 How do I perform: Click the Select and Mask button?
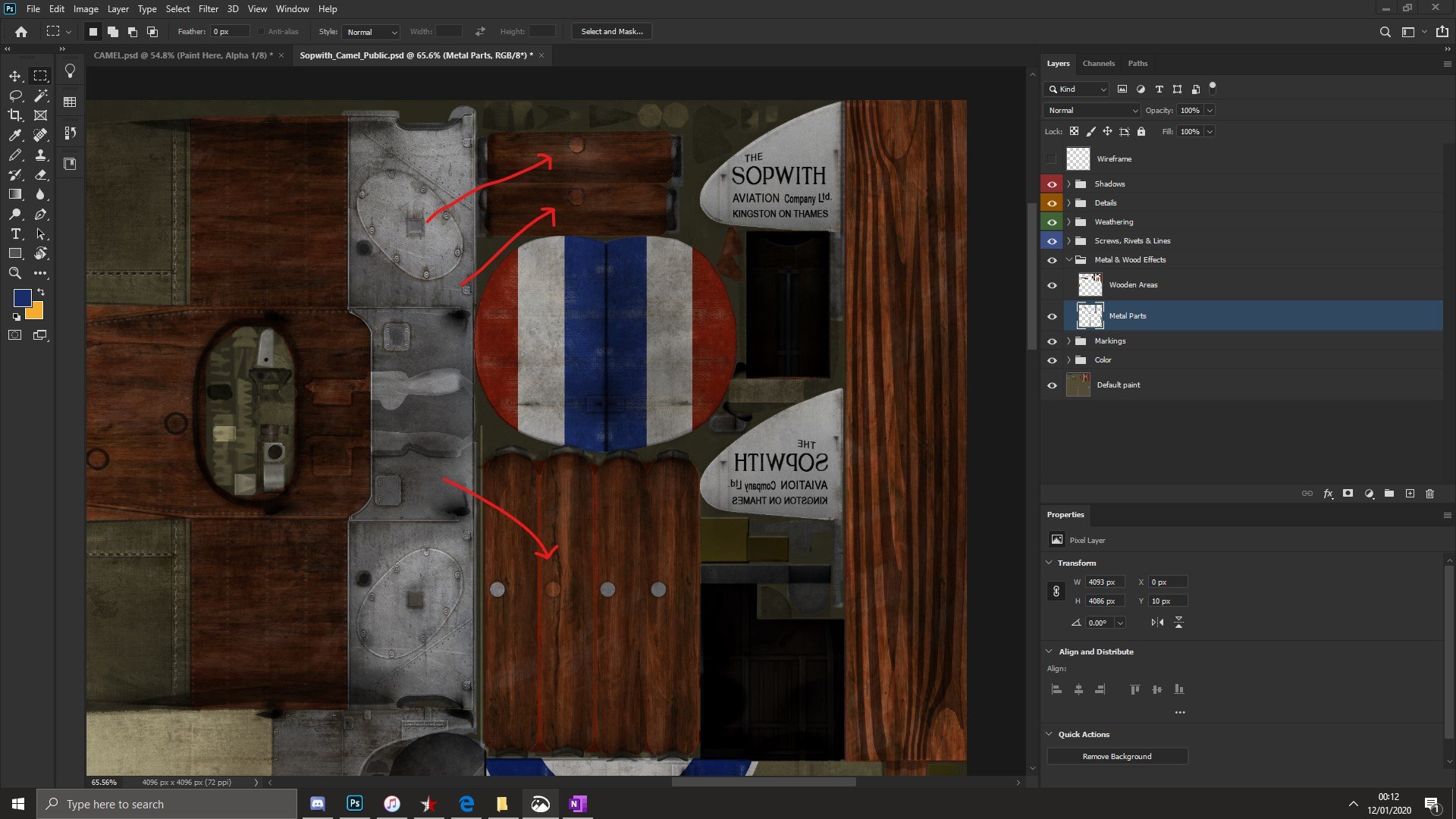point(612,32)
